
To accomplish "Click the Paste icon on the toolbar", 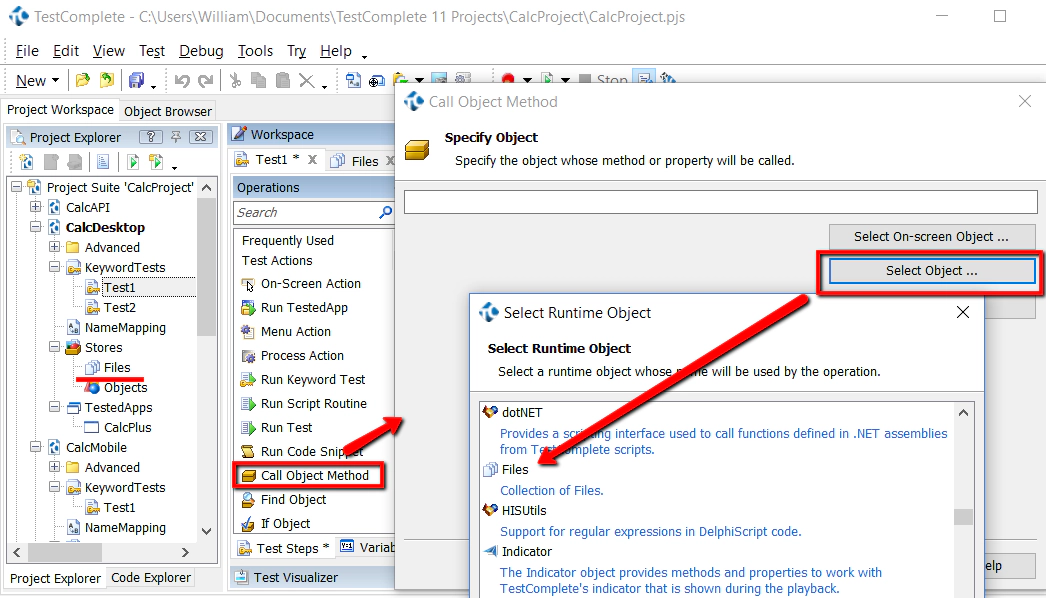I will coord(284,79).
